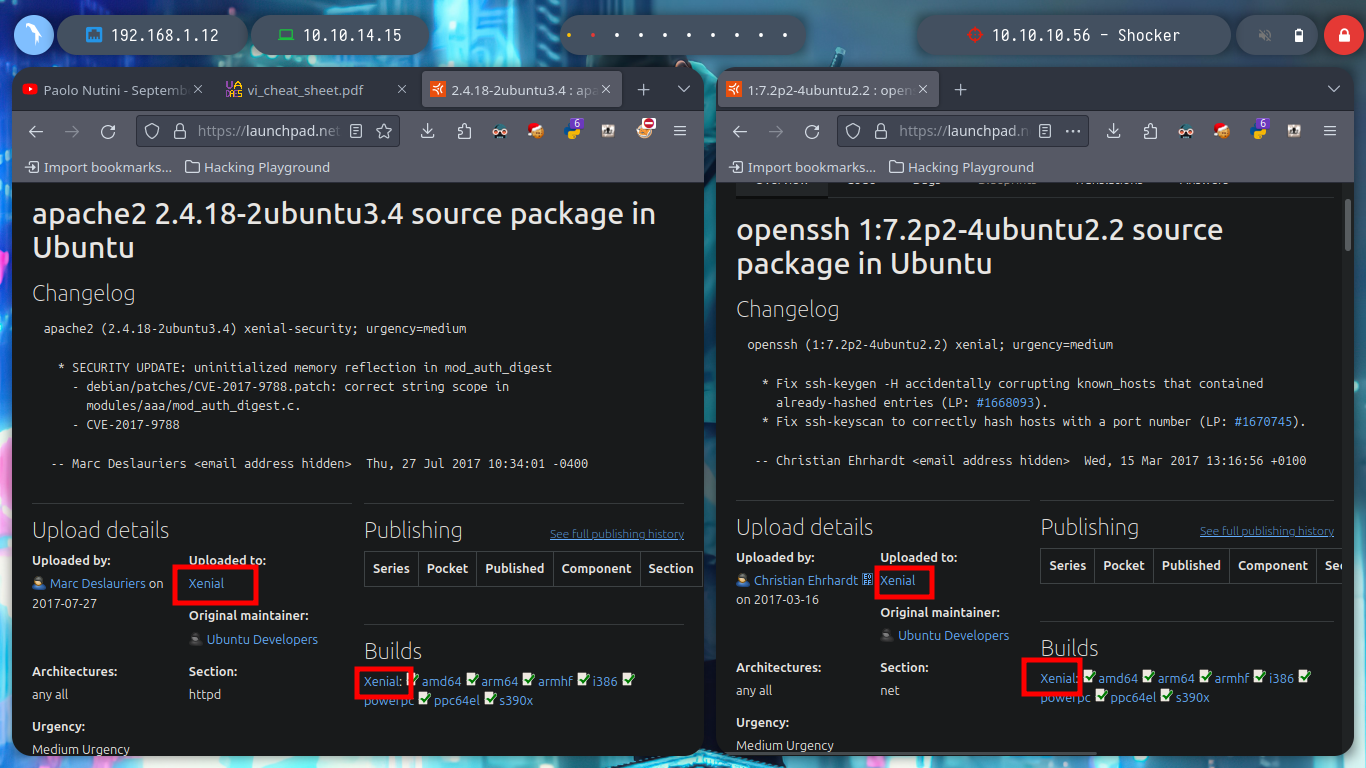
Task: Go back in the apache2 window
Action: click(x=36, y=131)
